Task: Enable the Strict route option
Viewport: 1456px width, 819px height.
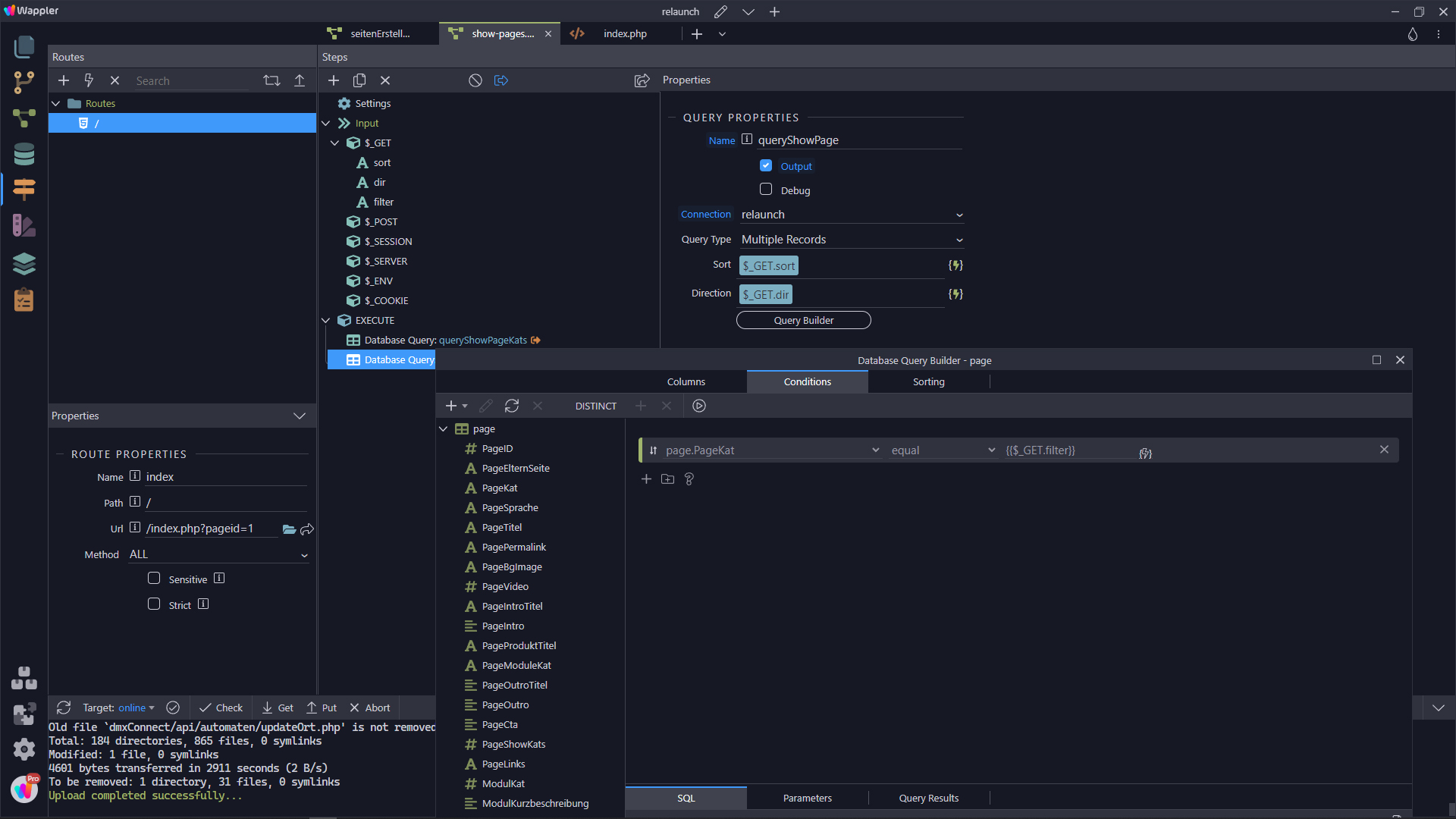Action: (x=154, y=604)
